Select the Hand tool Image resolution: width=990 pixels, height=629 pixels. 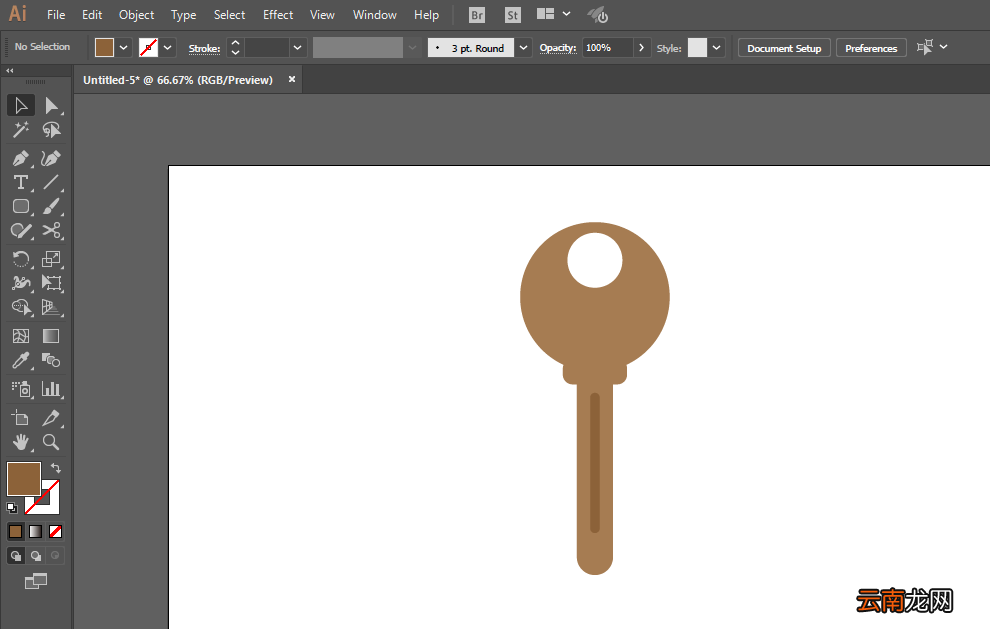(x=21, y=442)
